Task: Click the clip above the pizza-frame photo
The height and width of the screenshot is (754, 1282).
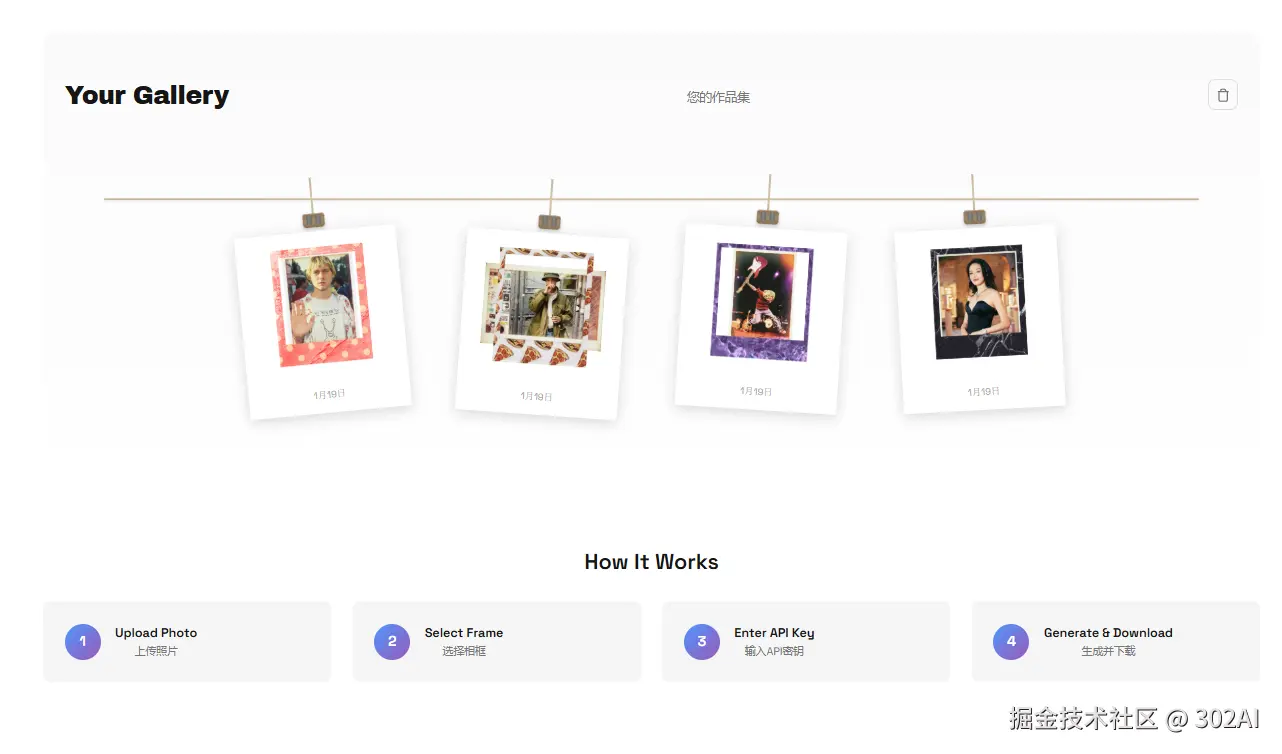Action: (549, 222)
